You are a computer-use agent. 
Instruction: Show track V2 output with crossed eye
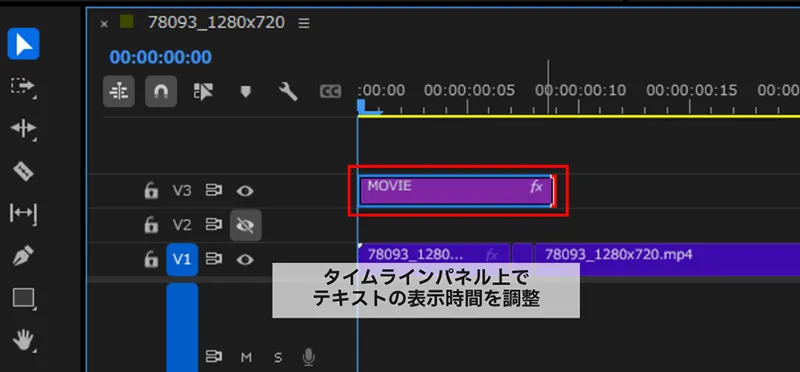246,225
